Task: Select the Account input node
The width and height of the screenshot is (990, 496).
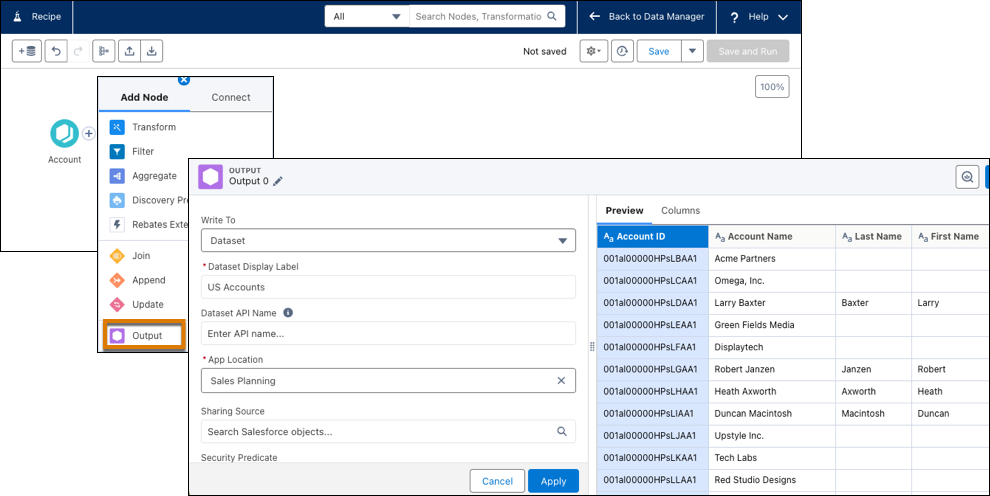Action: click(64, 134)
